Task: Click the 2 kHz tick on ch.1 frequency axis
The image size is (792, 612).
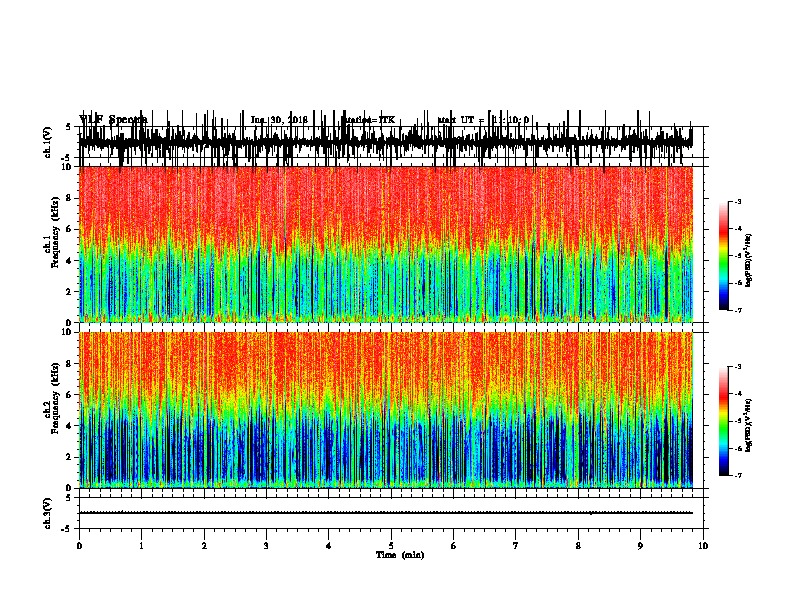Action: [x=69, y=291]
